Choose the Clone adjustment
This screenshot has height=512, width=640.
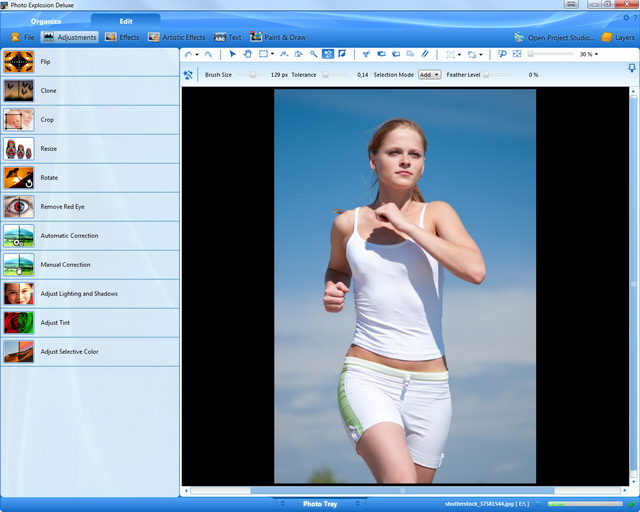click(x=90, y=91)
